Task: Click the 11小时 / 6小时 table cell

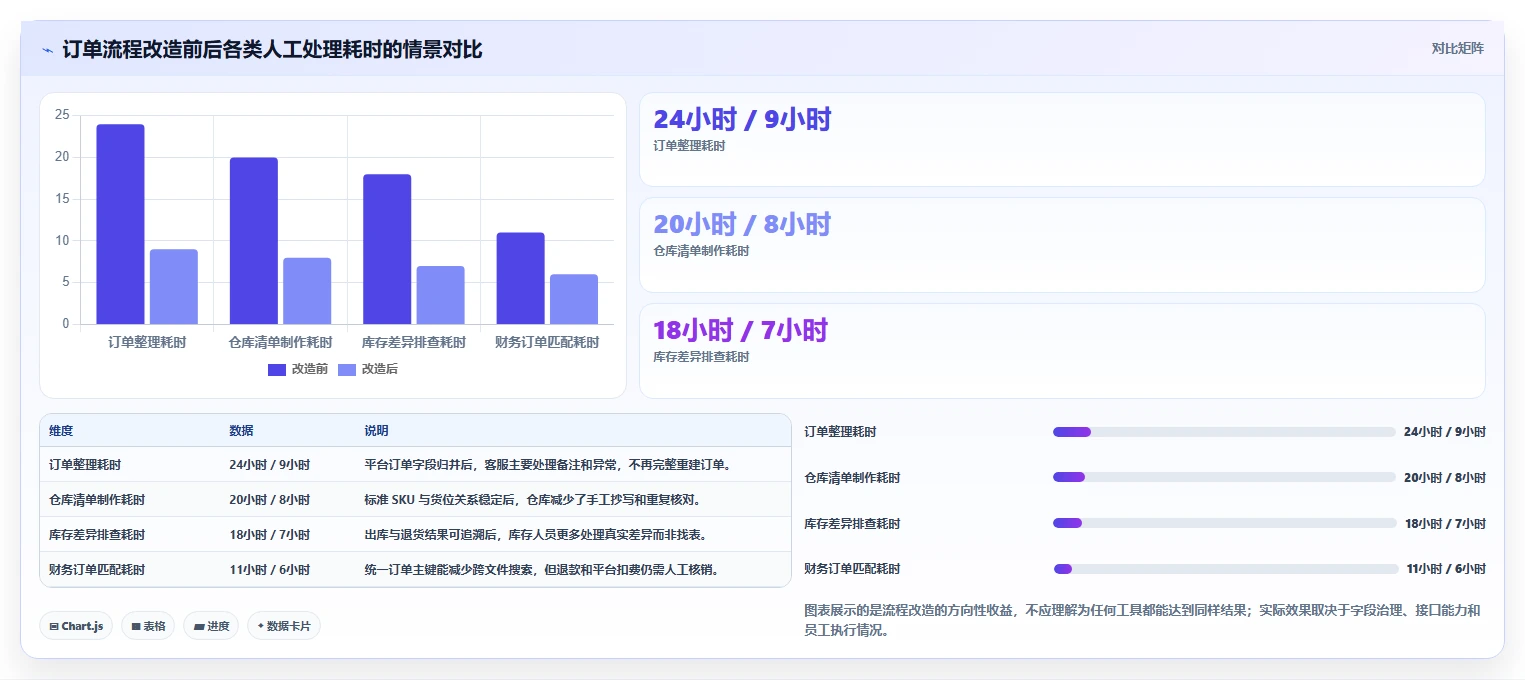Action: (x=270, y=570)
